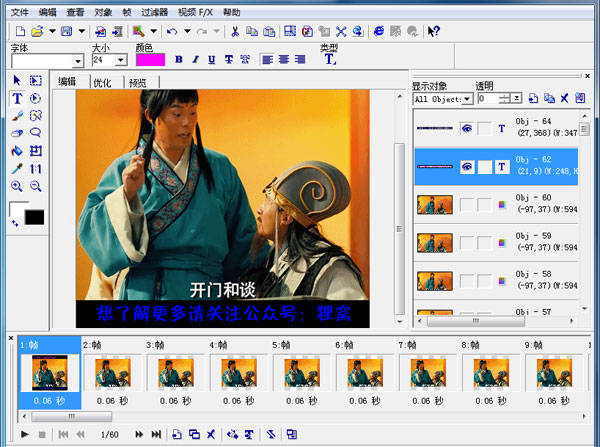This screenshot has width=600, height=447.
Task: Open the All Objects display dropdown
Action: tap(466, 99)
